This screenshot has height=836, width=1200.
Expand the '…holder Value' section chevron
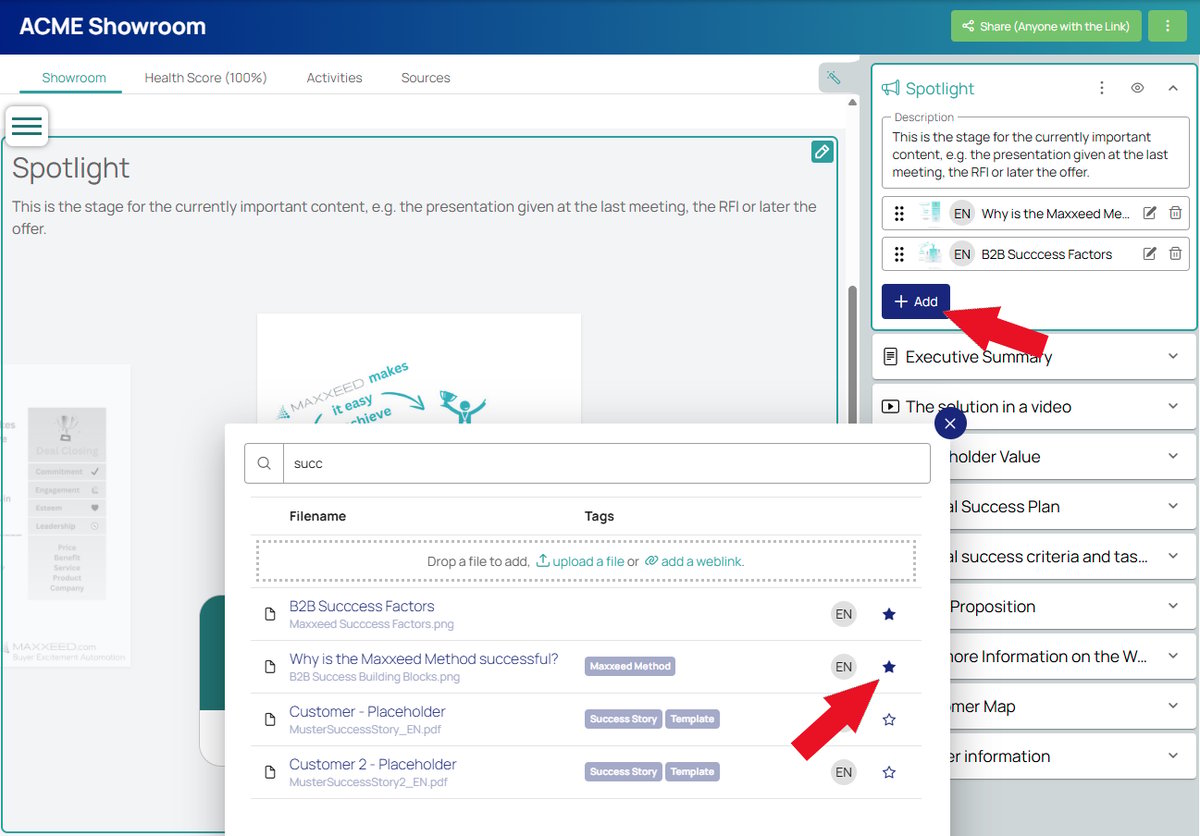click(1173, 456)
